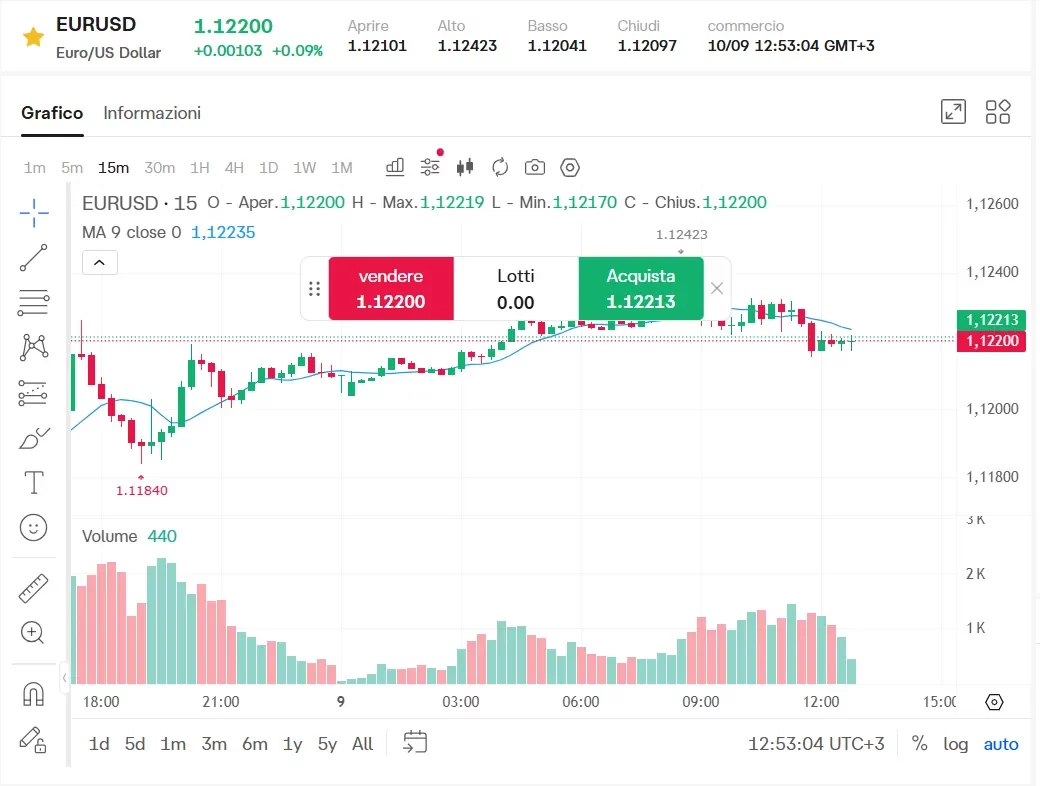Open the layout widgets grid icon
Screen dimensions: 1040x786
(x=998, y=111)
